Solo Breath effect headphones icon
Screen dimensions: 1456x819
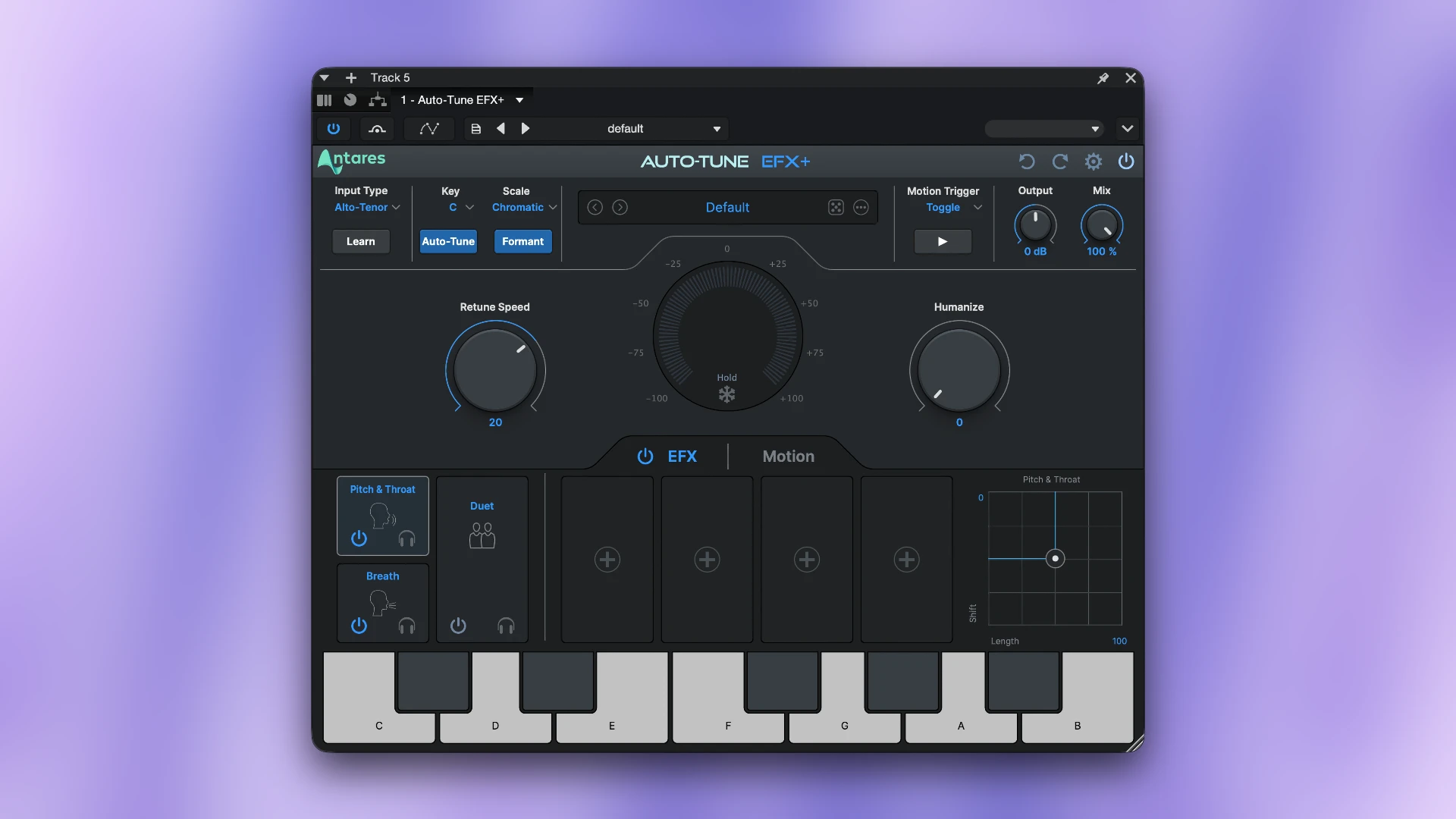[x=406, y=626]
